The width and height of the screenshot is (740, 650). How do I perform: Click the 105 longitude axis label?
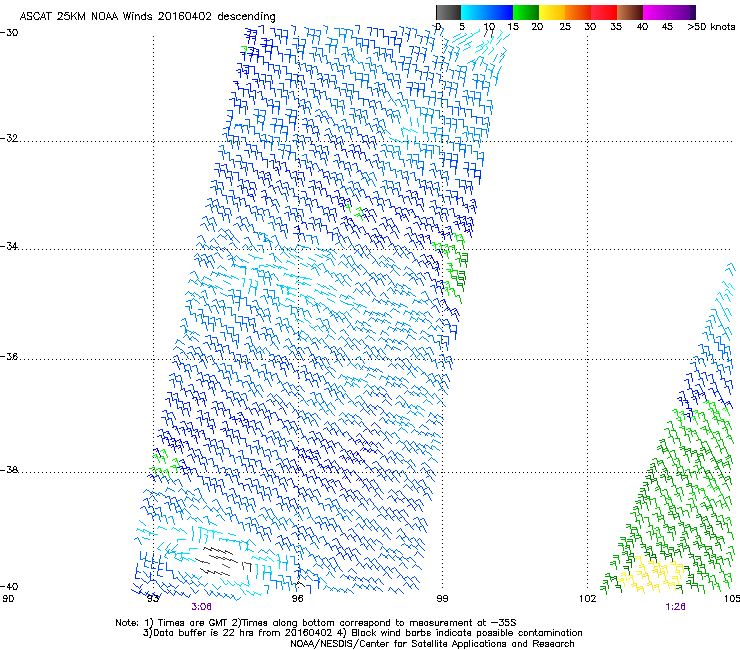(x=732, y=599)
